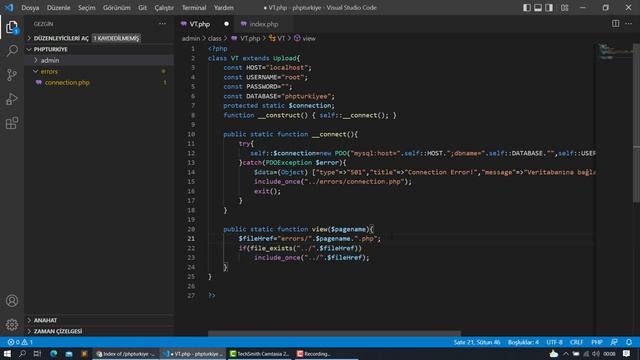This screenshot has height=360, width=640.
Task: Collapse the errors folder
Action: click(x=99, y=71)
